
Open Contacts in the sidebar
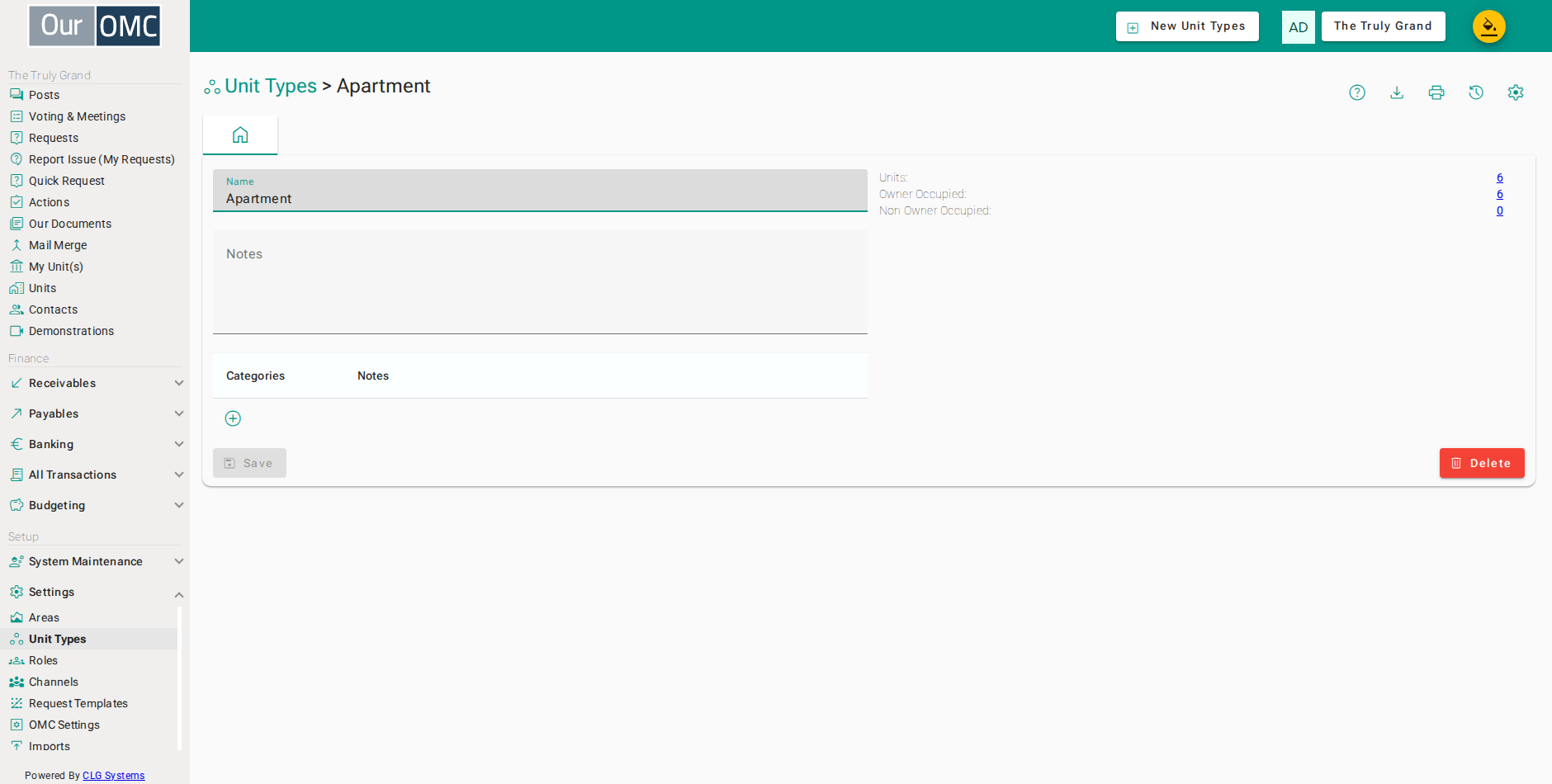click(x=54, y=309)
